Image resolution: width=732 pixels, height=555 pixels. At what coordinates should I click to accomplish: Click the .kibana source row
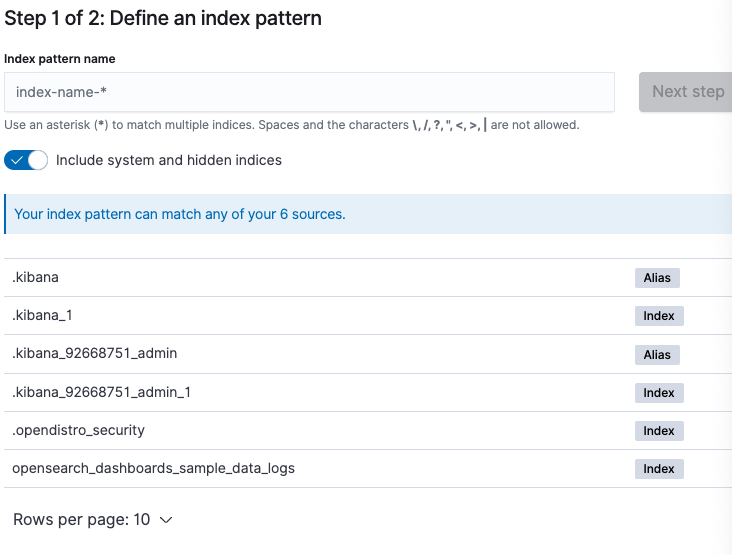coord(36,277)
